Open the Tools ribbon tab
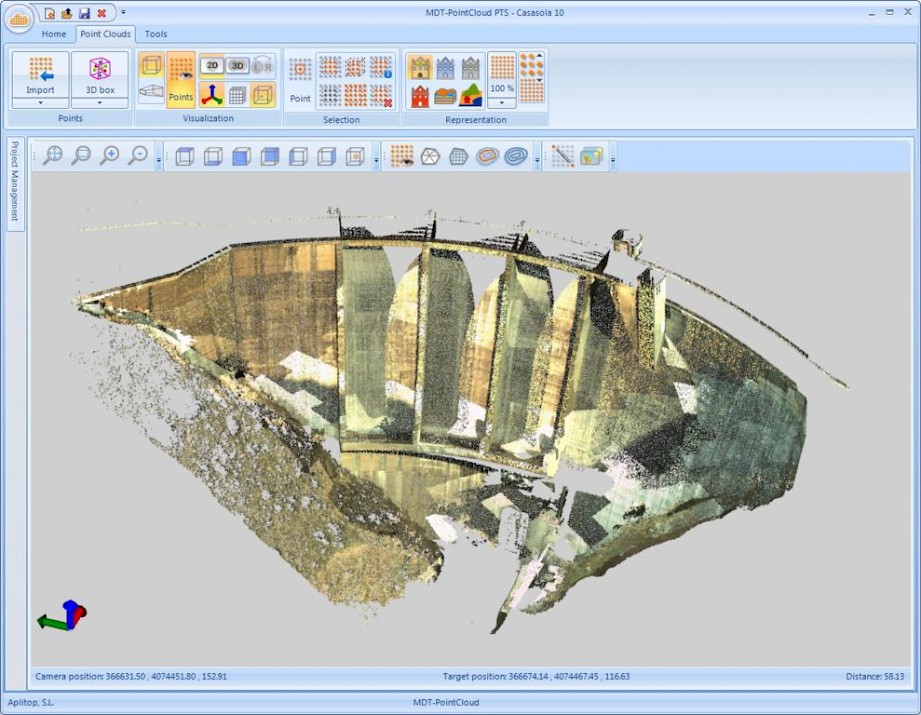Screen dimensions: 921x715 [156, 34]
